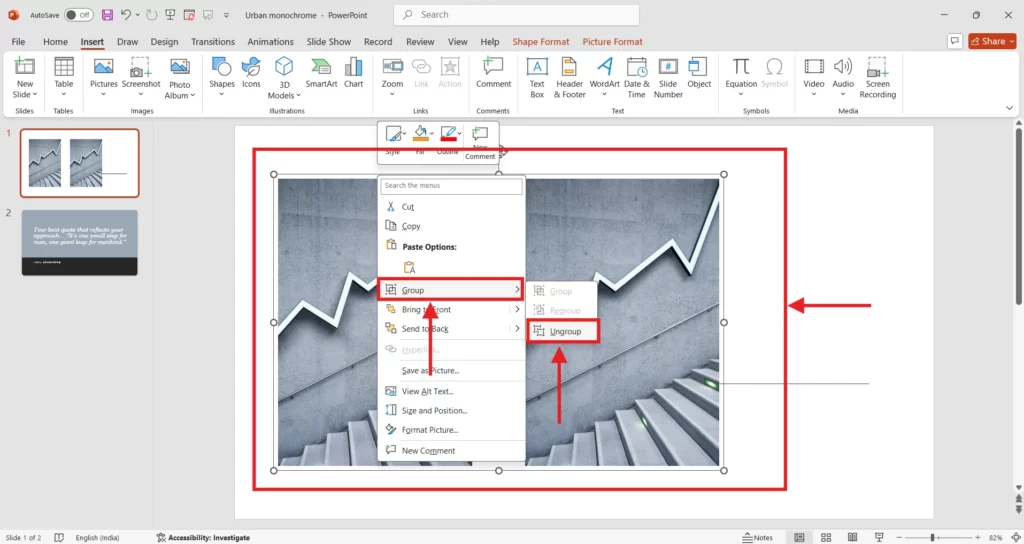
Task: Select the second slide thumbnail
Action: (x=80, y=242)
